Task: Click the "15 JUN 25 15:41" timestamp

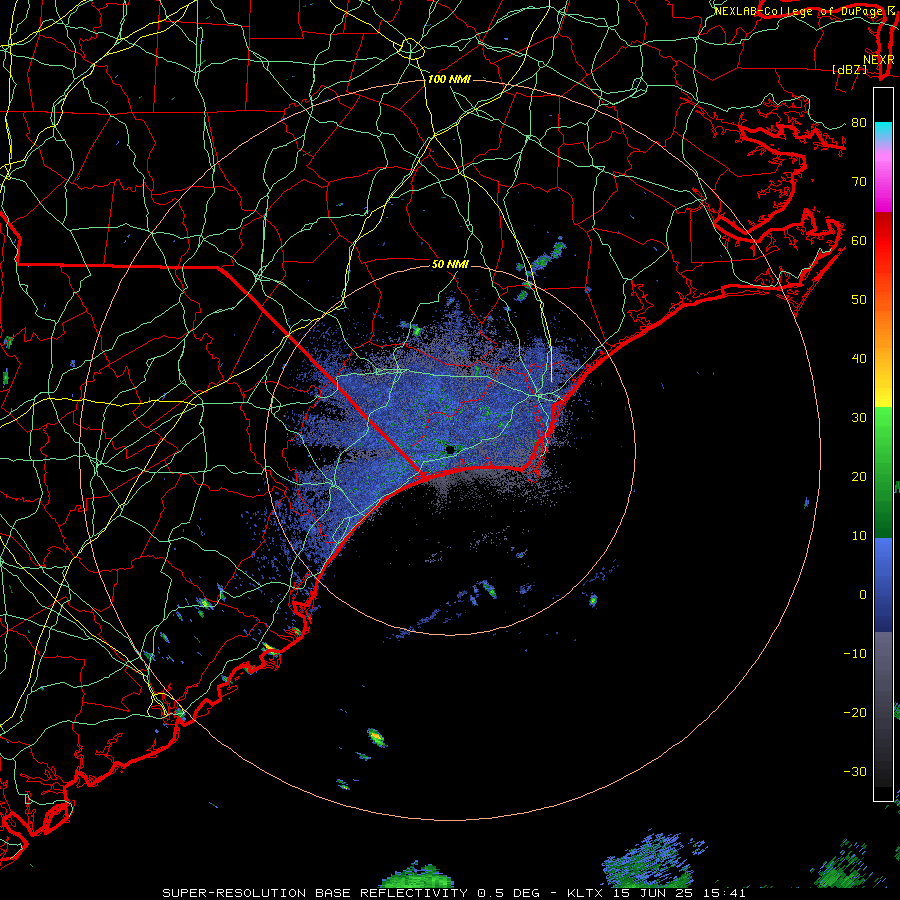Action: pos(679,893)
